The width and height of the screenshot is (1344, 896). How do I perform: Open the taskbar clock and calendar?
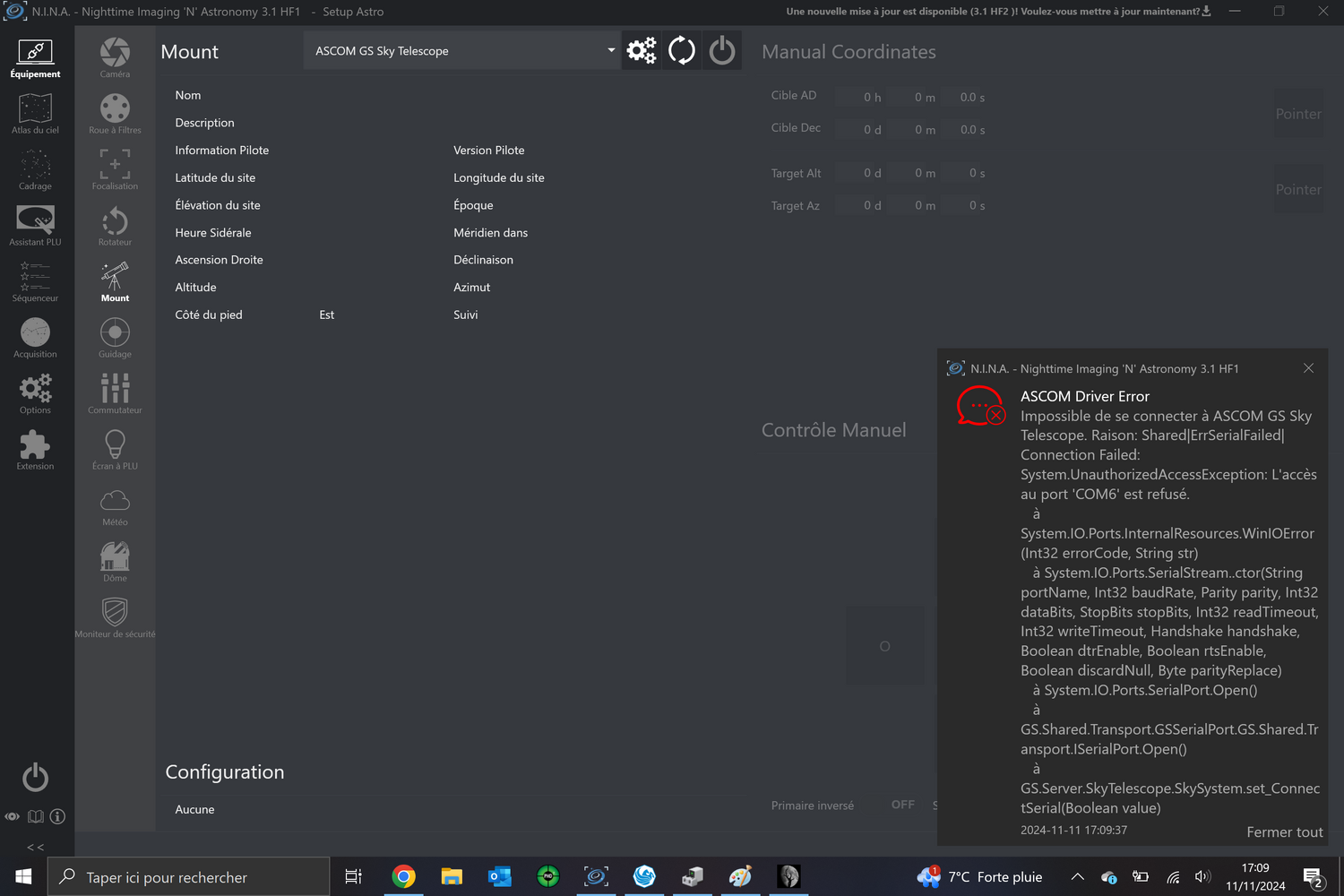coord(1255,876)
